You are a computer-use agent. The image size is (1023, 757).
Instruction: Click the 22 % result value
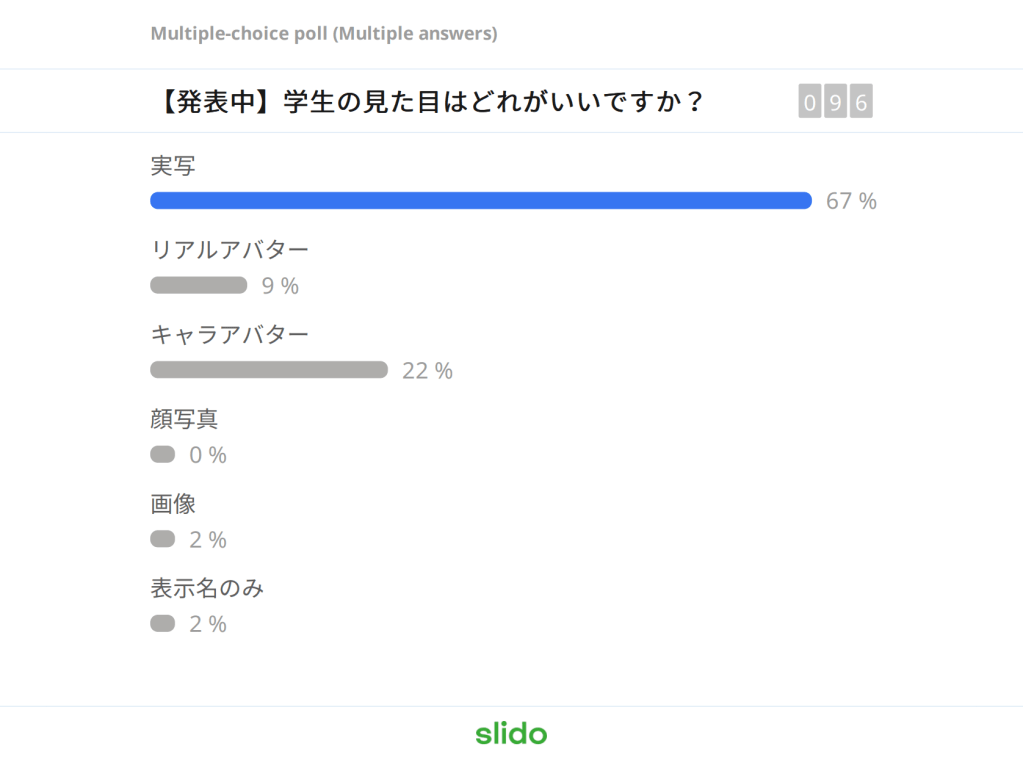427,371
